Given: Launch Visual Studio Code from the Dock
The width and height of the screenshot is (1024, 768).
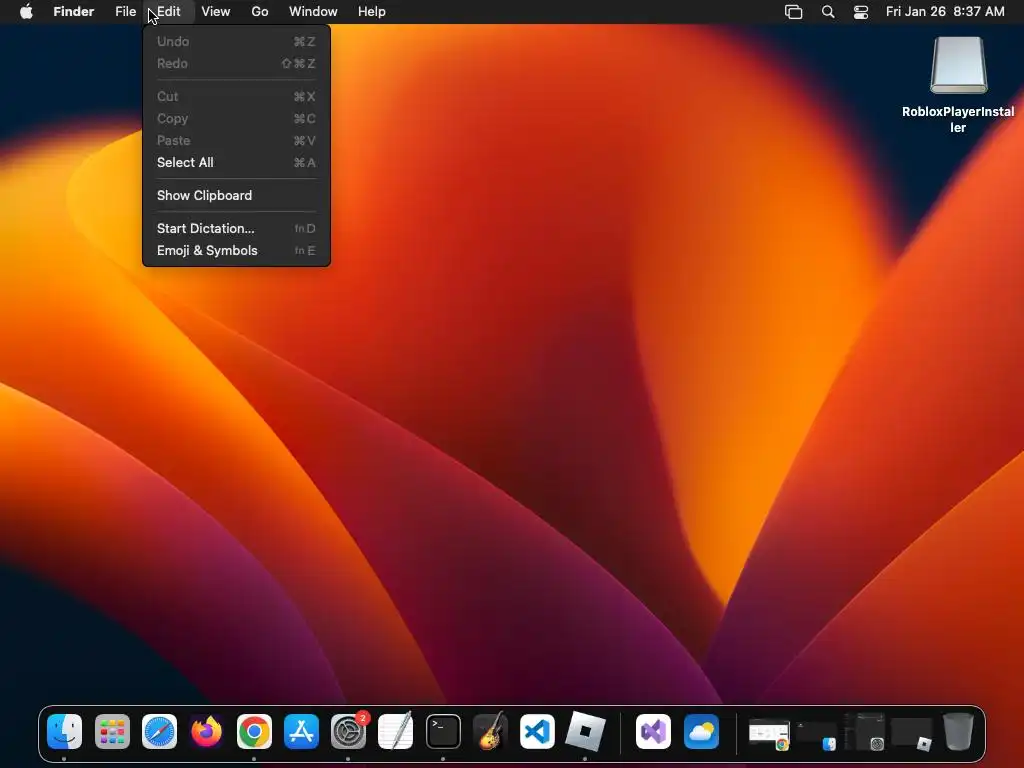Looking at the screenshot, I should click(537, 731).
